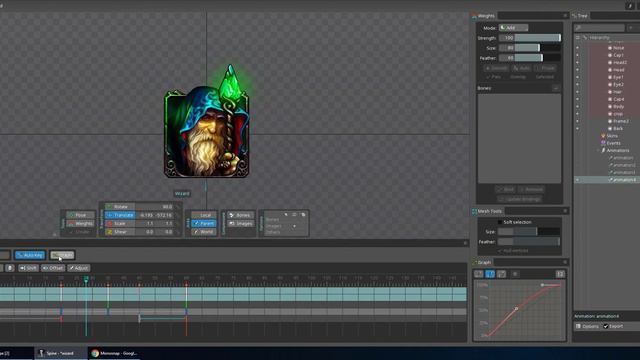
Task: Click the current frame marker on timeline
Action: (x=86, y=279)
